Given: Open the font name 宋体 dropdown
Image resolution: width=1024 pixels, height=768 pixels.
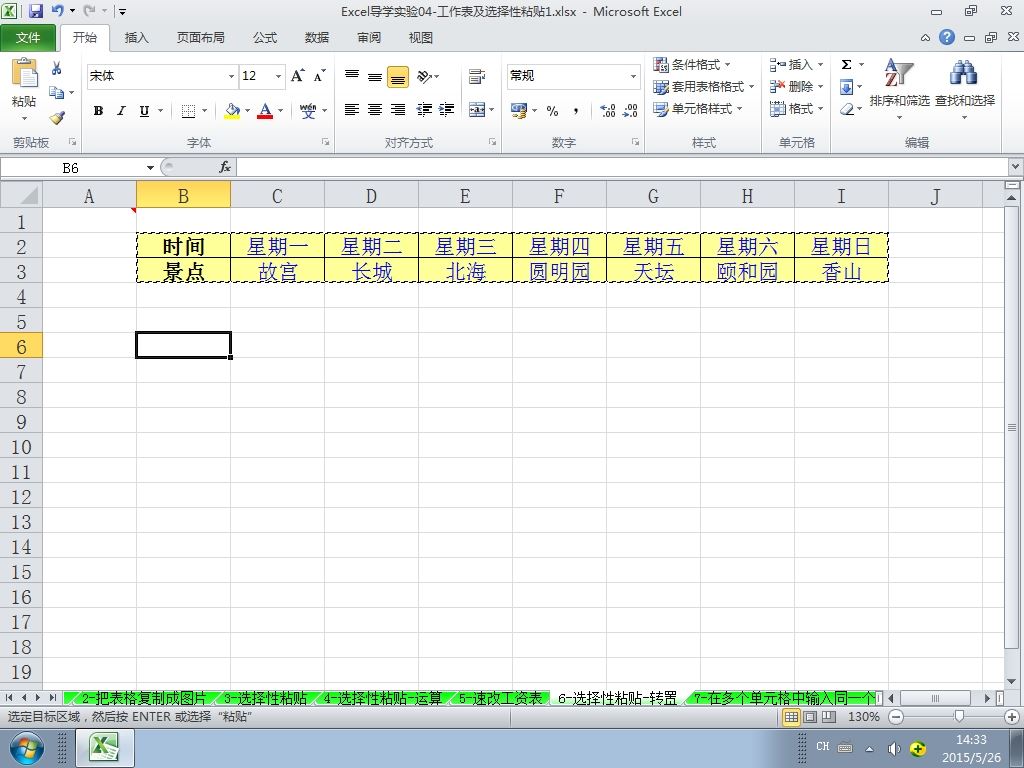Looking at the screenshot, I should pos(231,76).
